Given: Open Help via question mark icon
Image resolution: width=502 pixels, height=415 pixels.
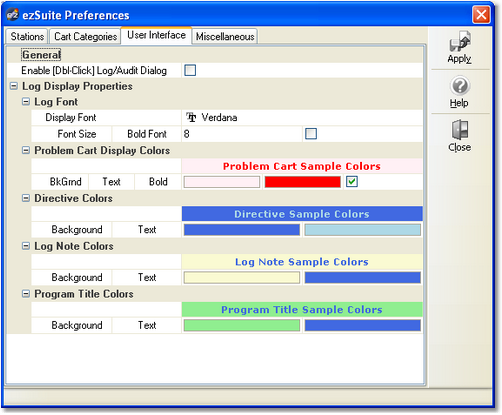Looking at the screenshot, I should [460, 86].
